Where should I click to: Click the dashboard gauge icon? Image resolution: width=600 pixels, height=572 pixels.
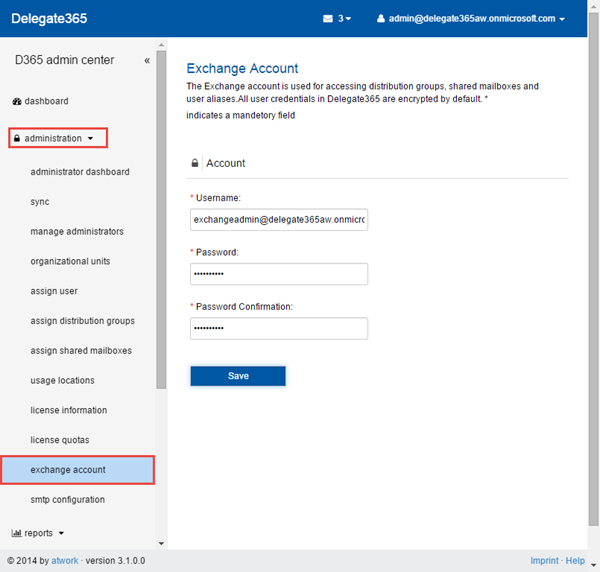(16, 102)
